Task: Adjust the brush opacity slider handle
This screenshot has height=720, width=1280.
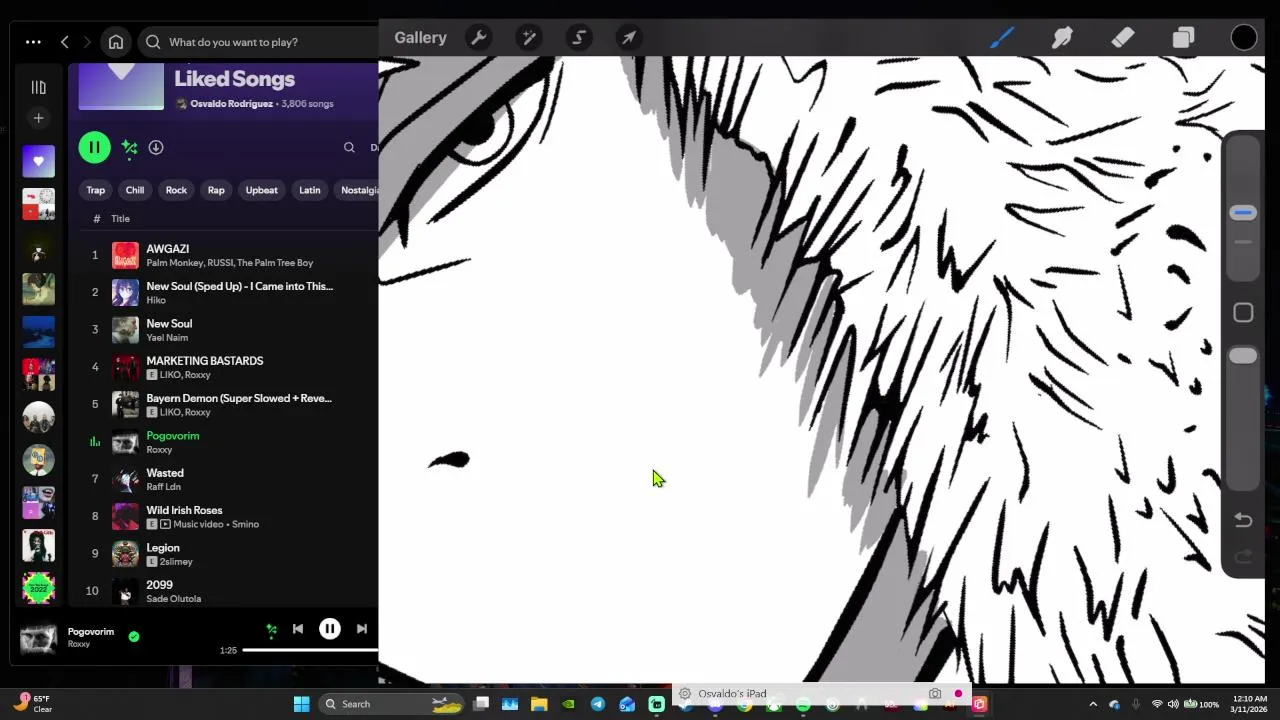Action: 1243,356
